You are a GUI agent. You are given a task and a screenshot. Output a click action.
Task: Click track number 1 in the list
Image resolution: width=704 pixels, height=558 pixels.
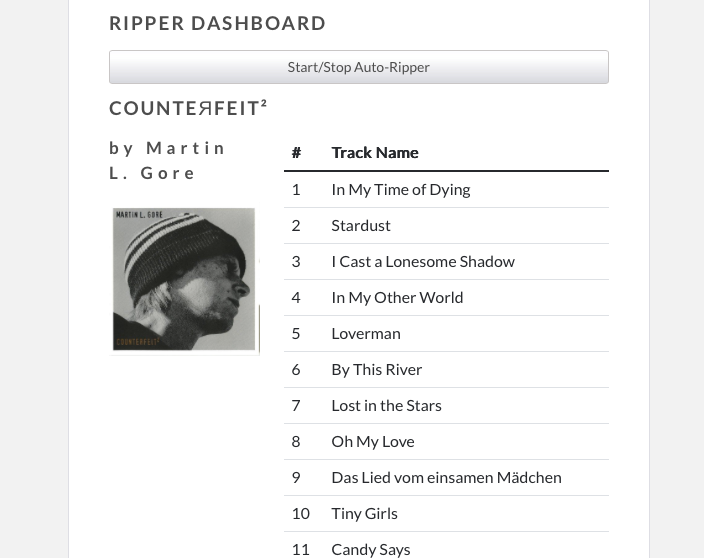tap(296, 189)
